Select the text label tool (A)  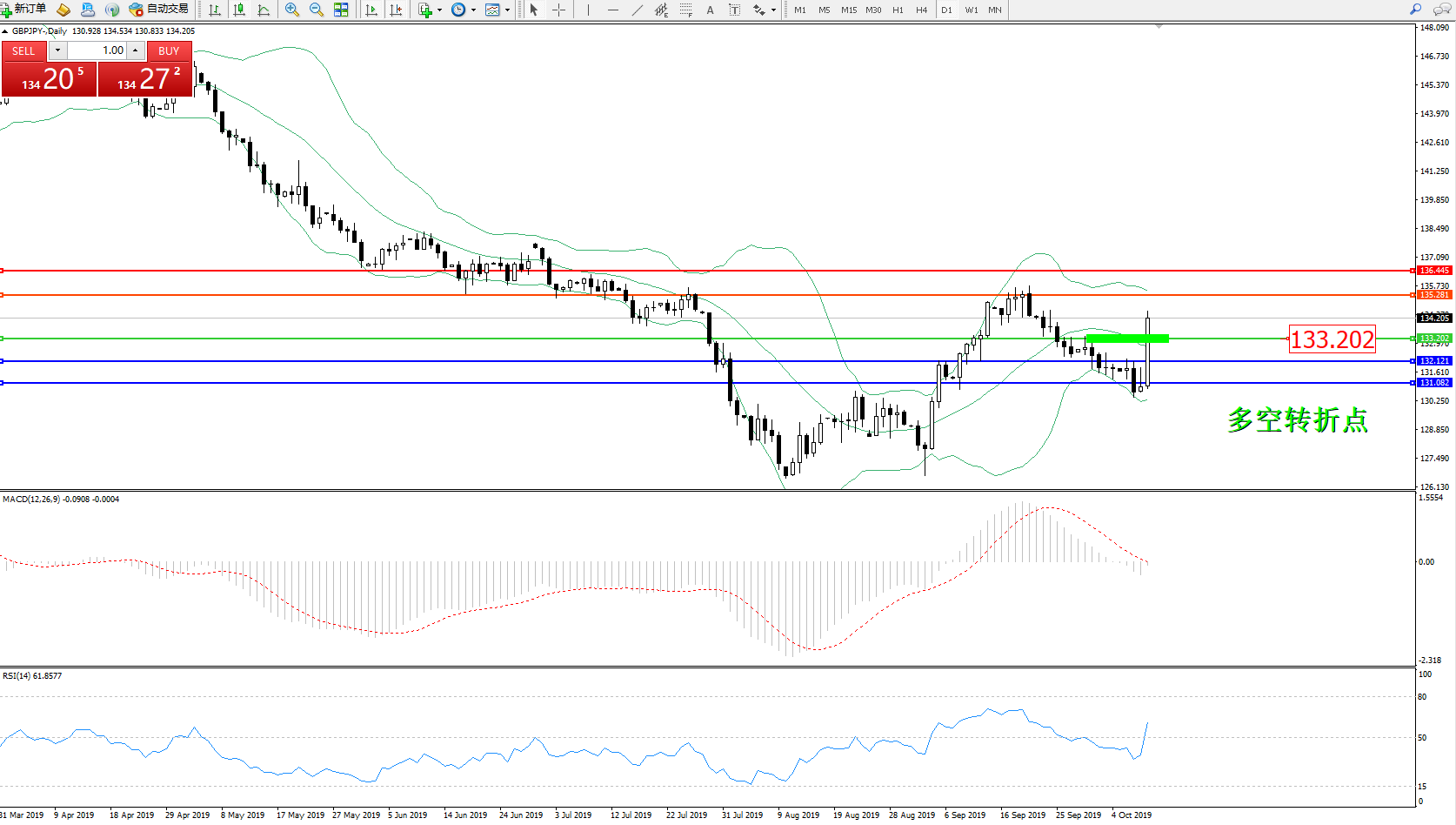point(710,10)
